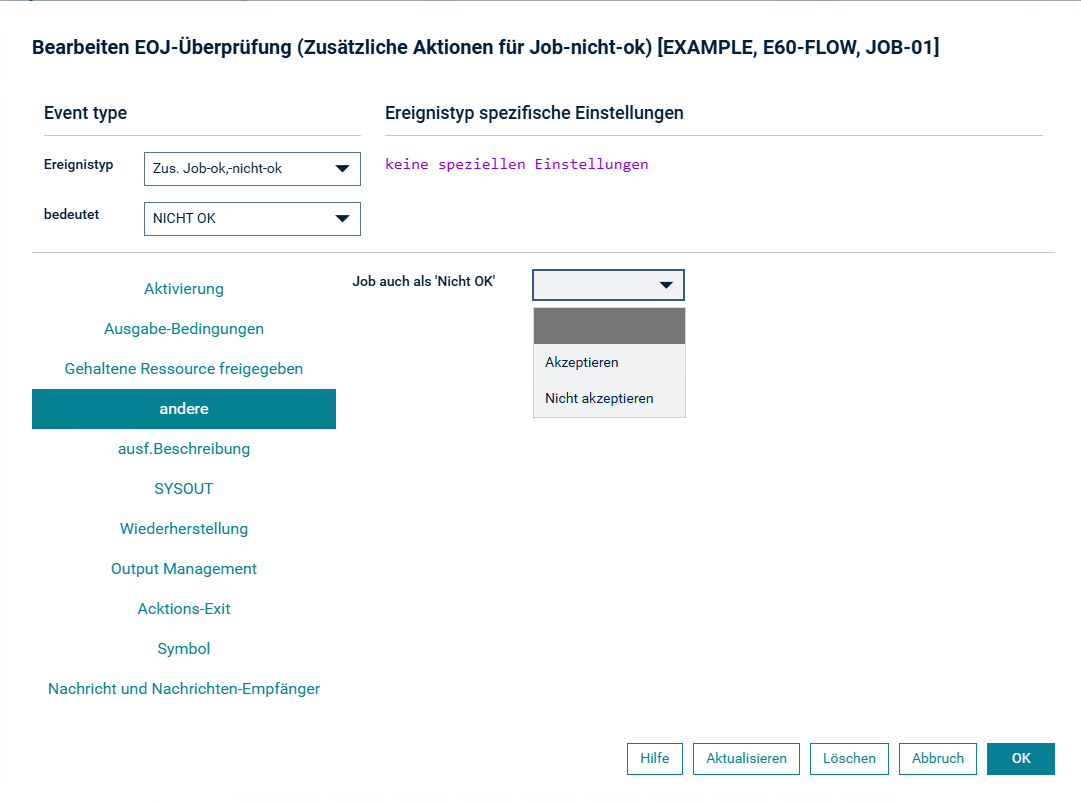Choose Akzeptieren from the dropdown list
The height and width of the screenshot is (804, 1081).
[x=609, y=362]
